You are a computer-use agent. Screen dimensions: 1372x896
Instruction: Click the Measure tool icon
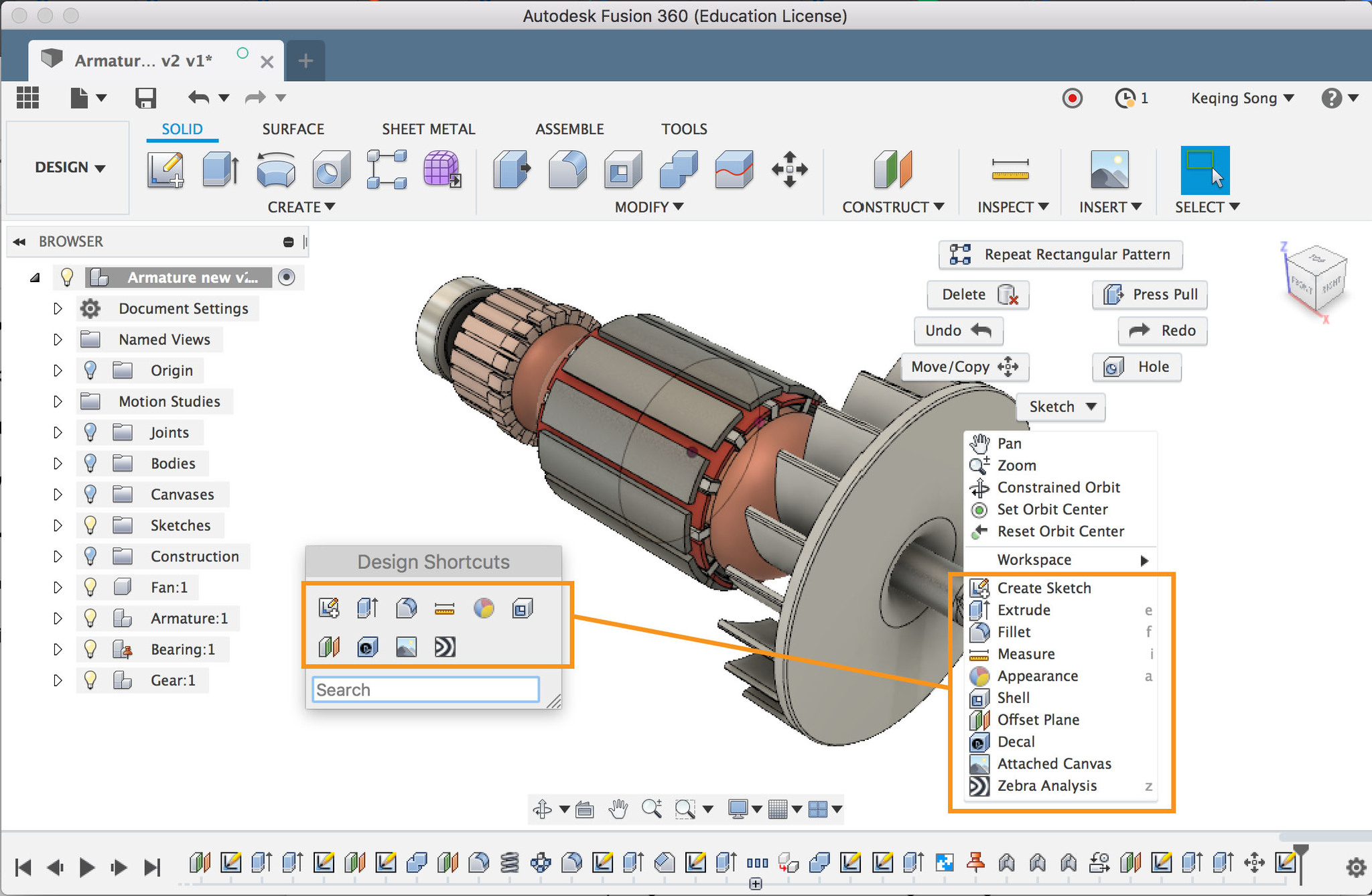[976, 653]
